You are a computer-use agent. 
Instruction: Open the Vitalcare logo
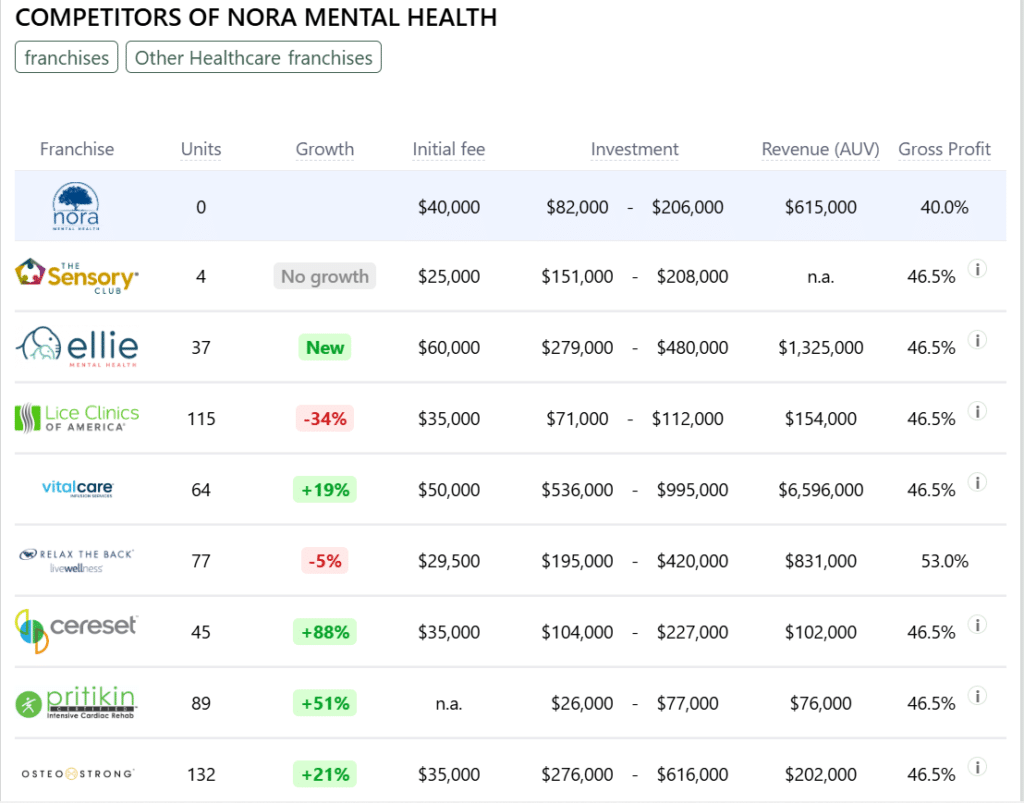point(77,489)
